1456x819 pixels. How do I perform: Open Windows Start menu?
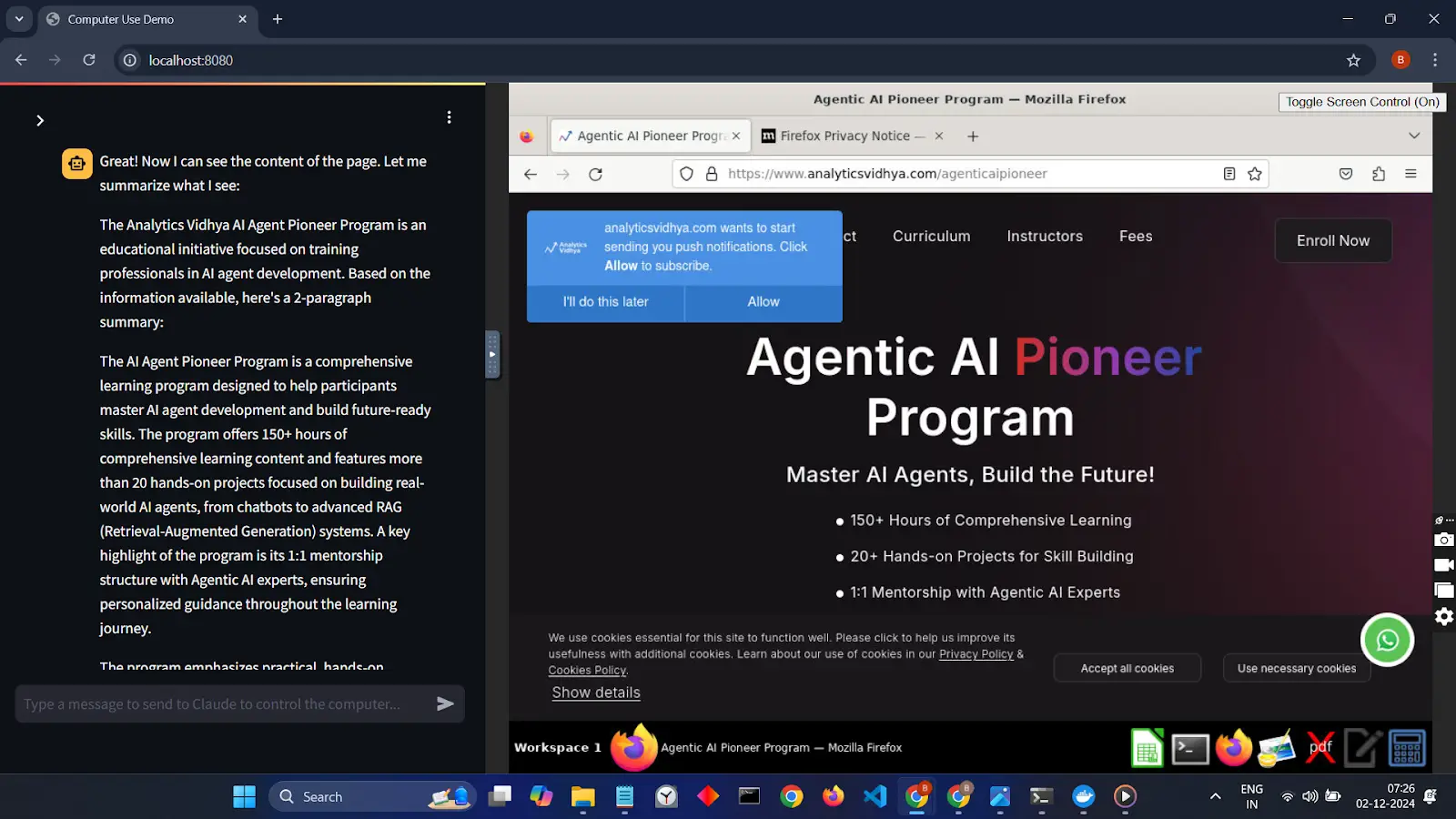click(245, 796)
